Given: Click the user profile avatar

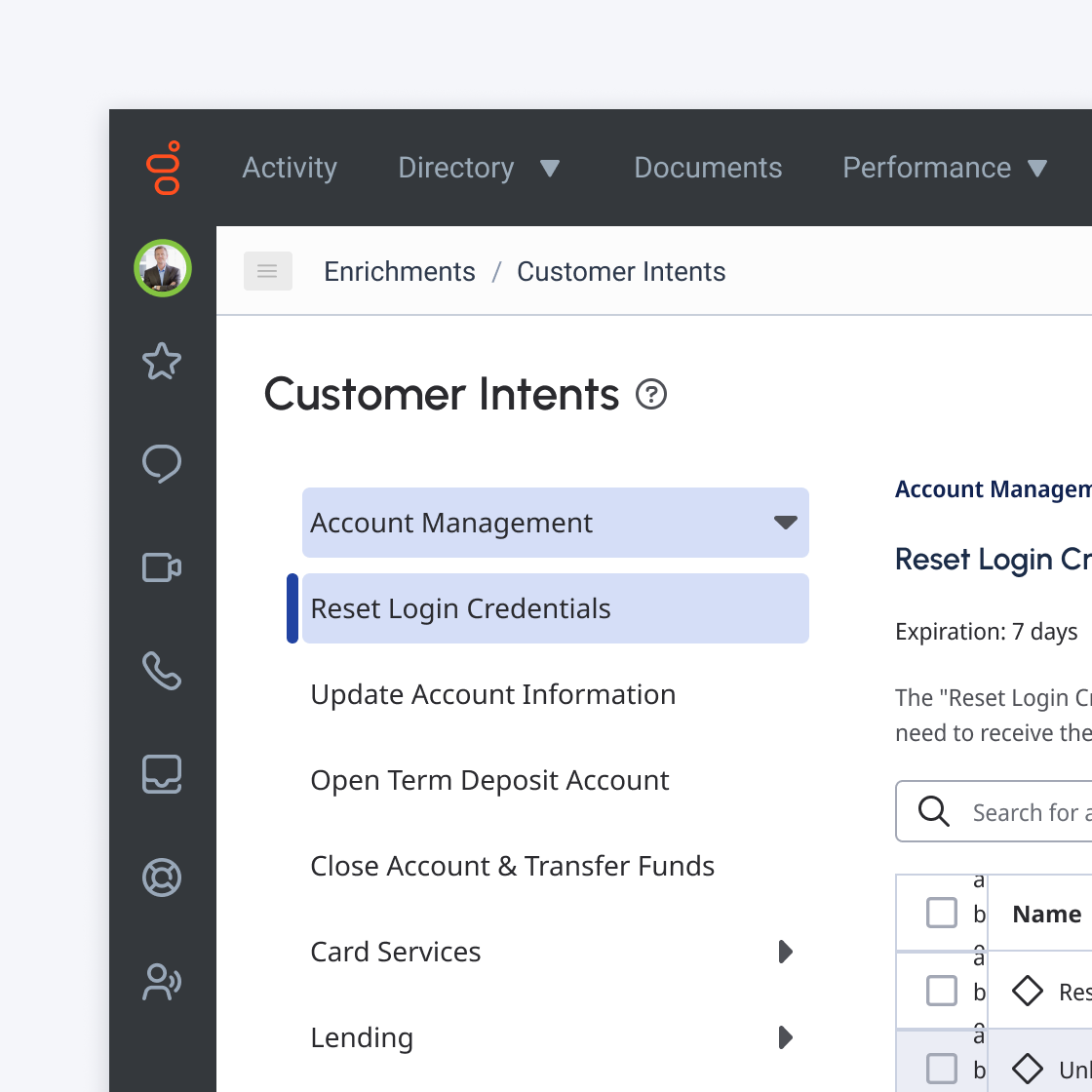Looking at the screenshot, I should pos(163,268).
